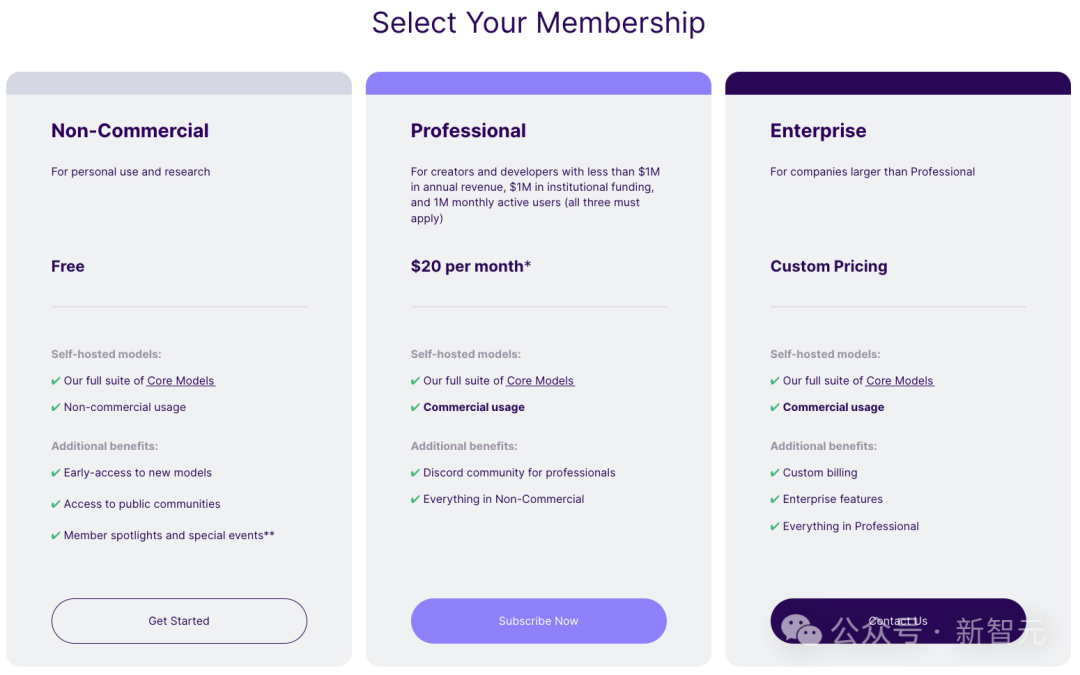
Task: Click the Get Started button
Action: coord(179,621)
